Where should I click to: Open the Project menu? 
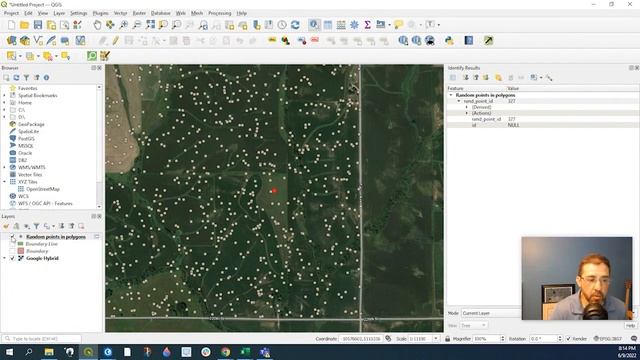(x=11, y=13)
